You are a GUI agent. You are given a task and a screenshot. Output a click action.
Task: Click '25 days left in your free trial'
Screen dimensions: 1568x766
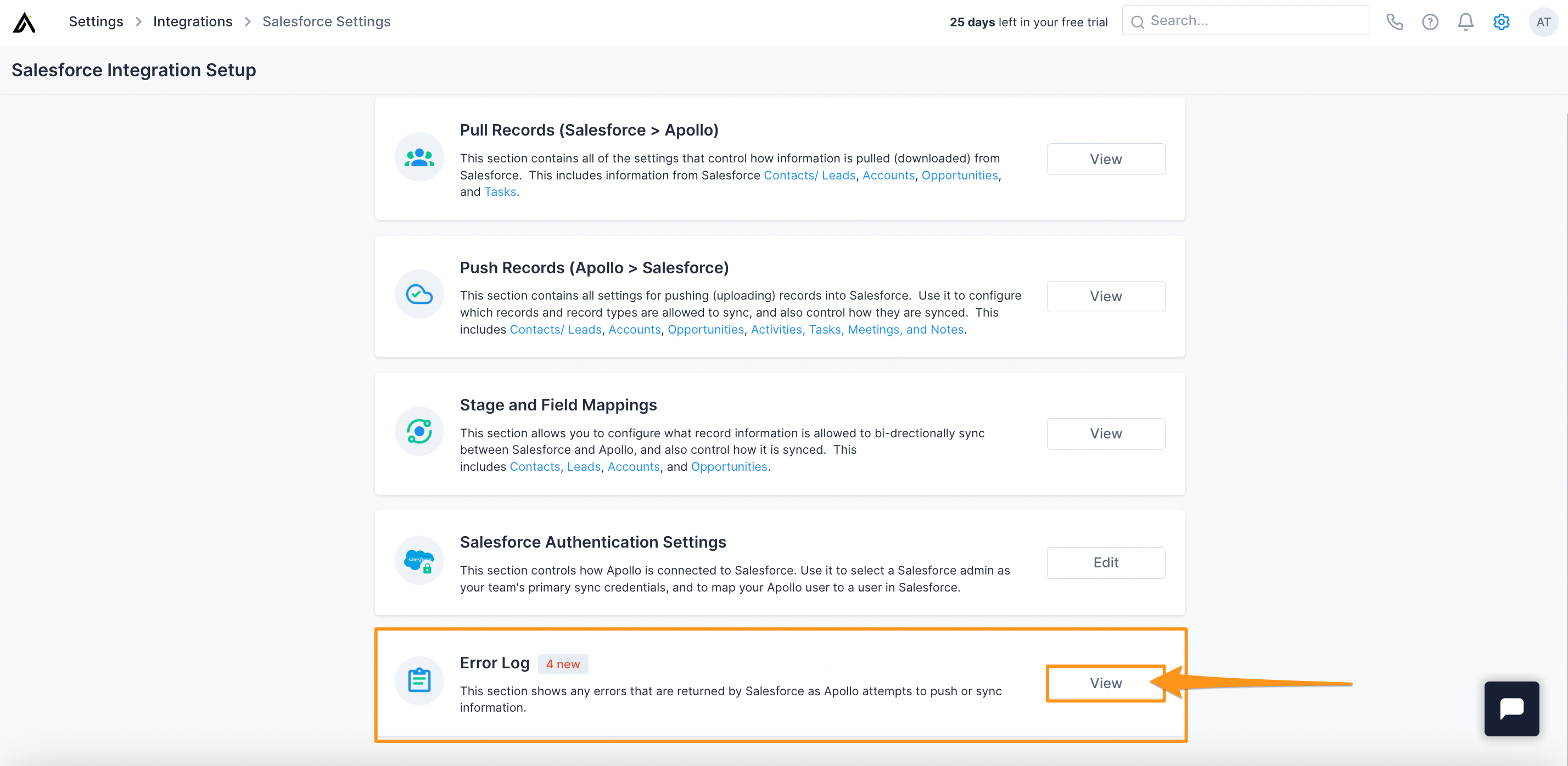click(x=1029, y=22)
